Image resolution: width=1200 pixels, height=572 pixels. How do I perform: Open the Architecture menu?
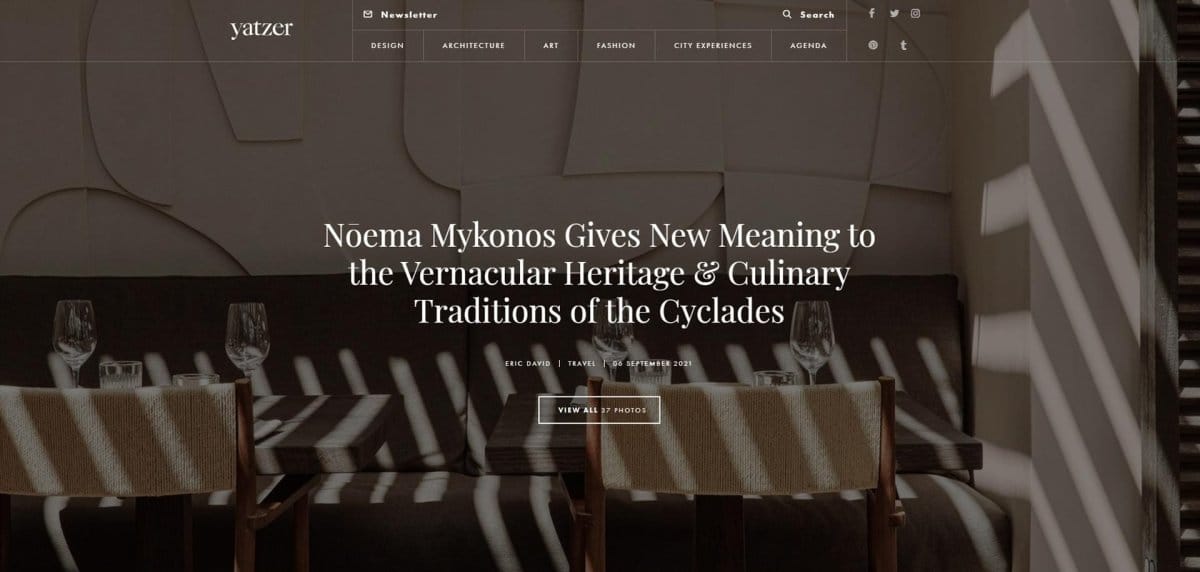[x=473, y=45]
